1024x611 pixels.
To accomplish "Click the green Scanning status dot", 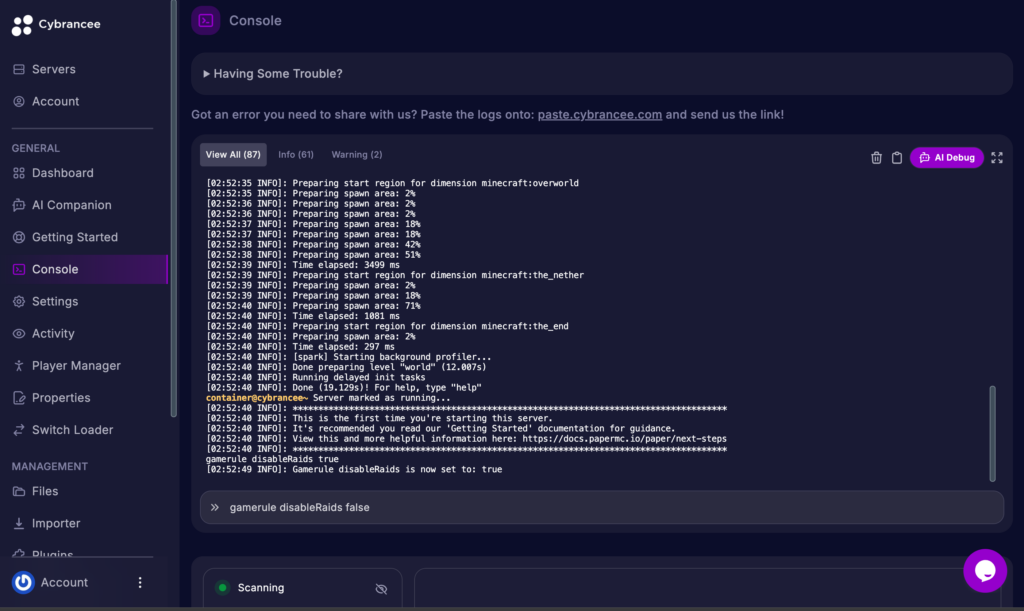I will pyautogui.click(x=223, y=588).
